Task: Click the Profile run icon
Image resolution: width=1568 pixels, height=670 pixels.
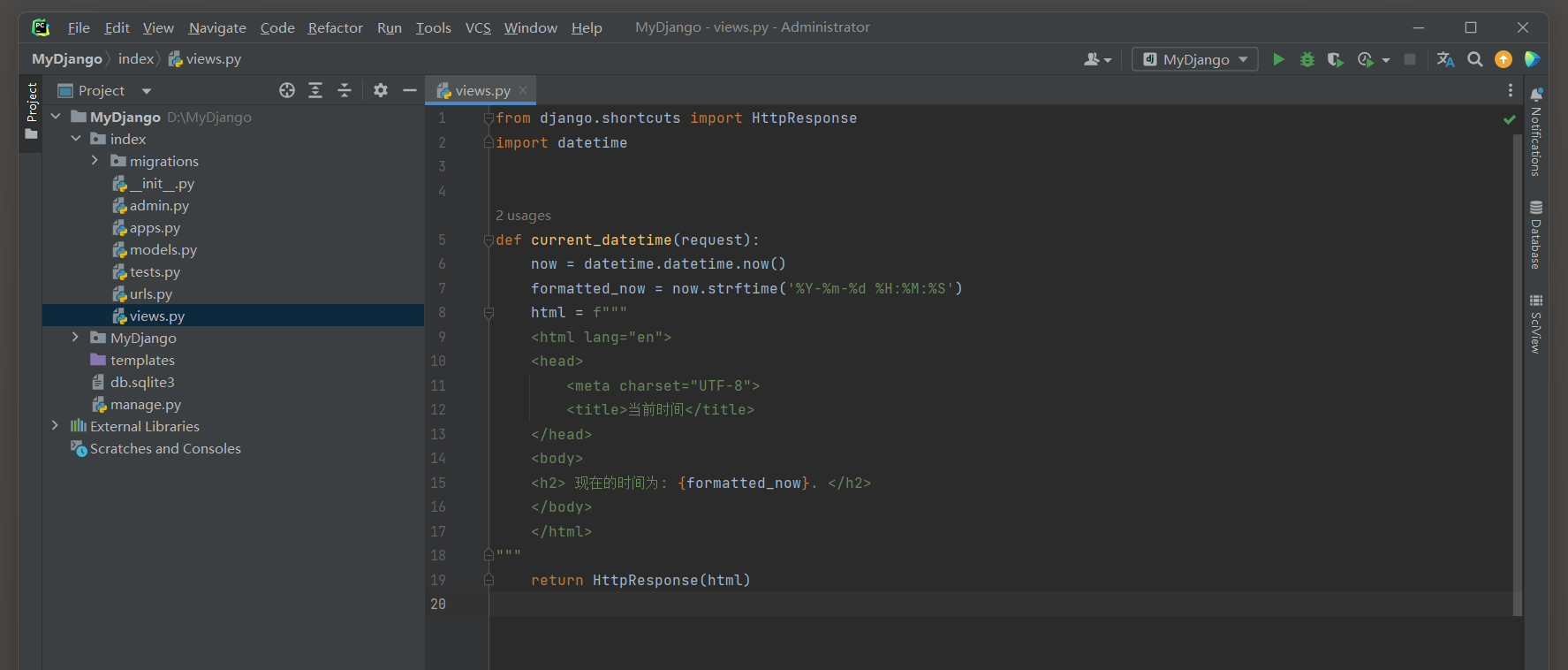Action: pos(1366,59)
